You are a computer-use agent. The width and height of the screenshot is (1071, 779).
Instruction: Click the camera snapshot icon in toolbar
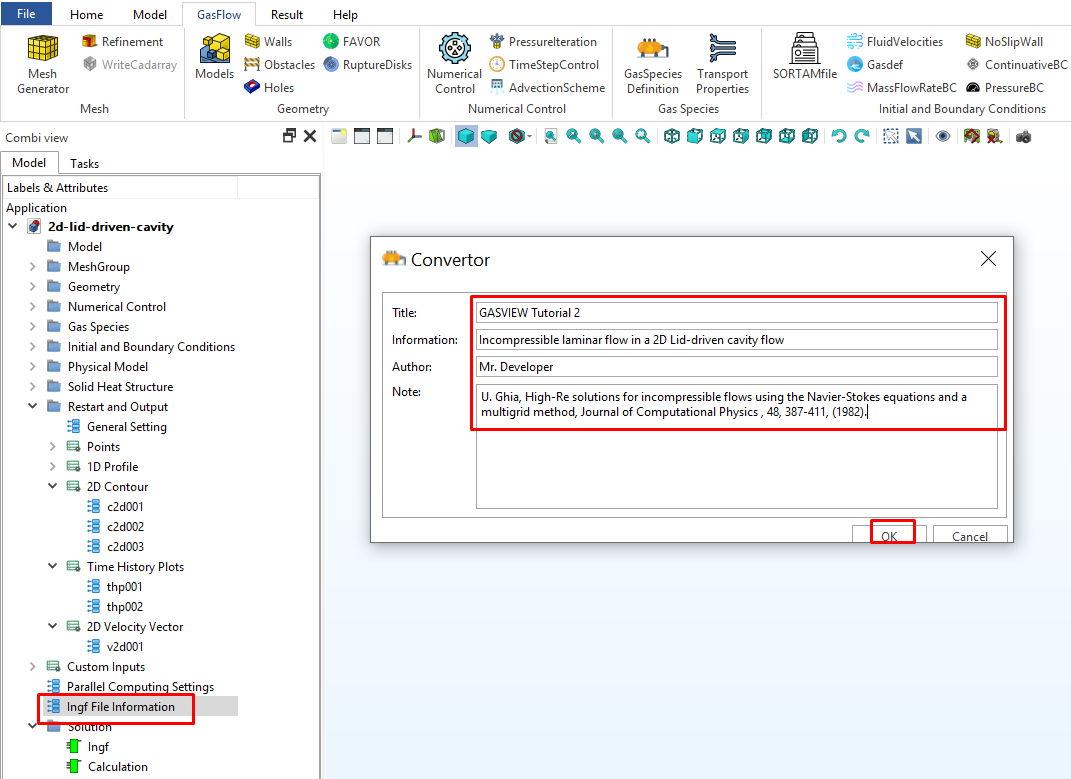pyautogui.click(x=1023, y=136)
